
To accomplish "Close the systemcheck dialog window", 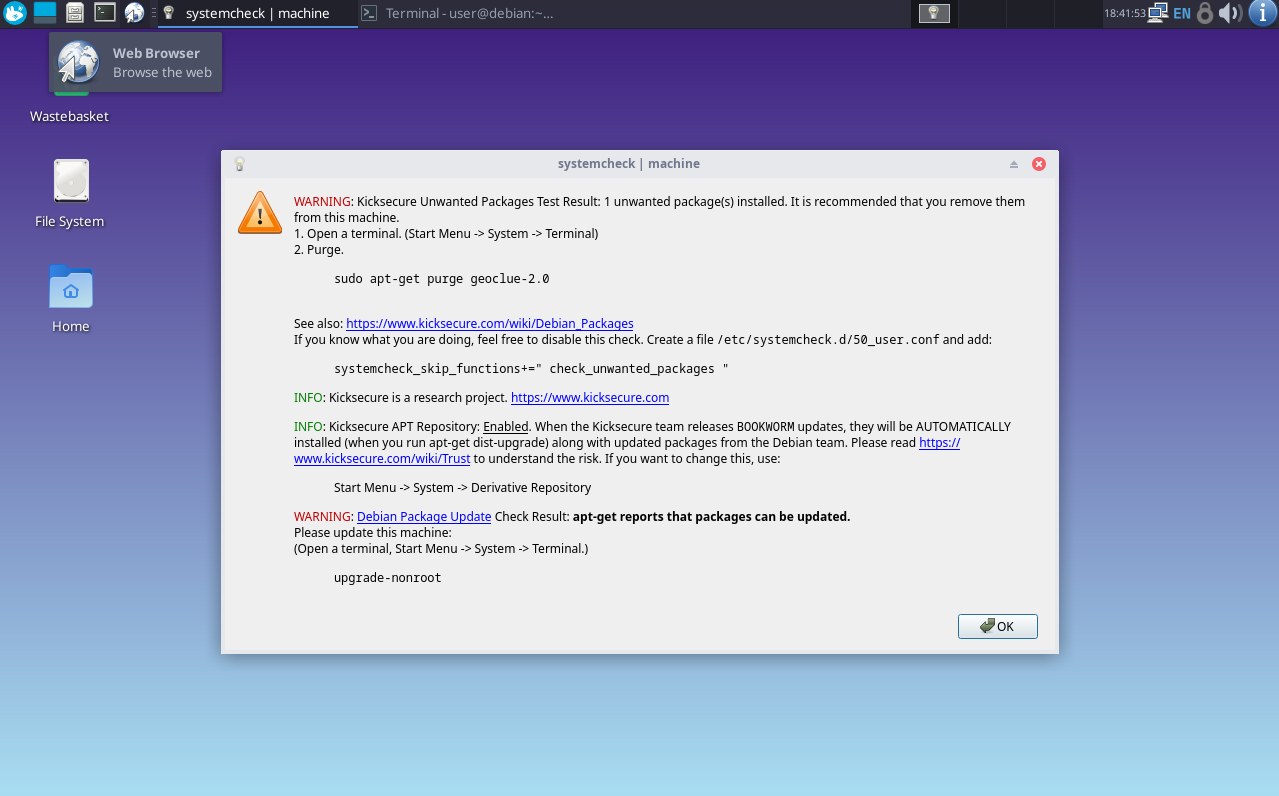I will tap(1039, 164).
